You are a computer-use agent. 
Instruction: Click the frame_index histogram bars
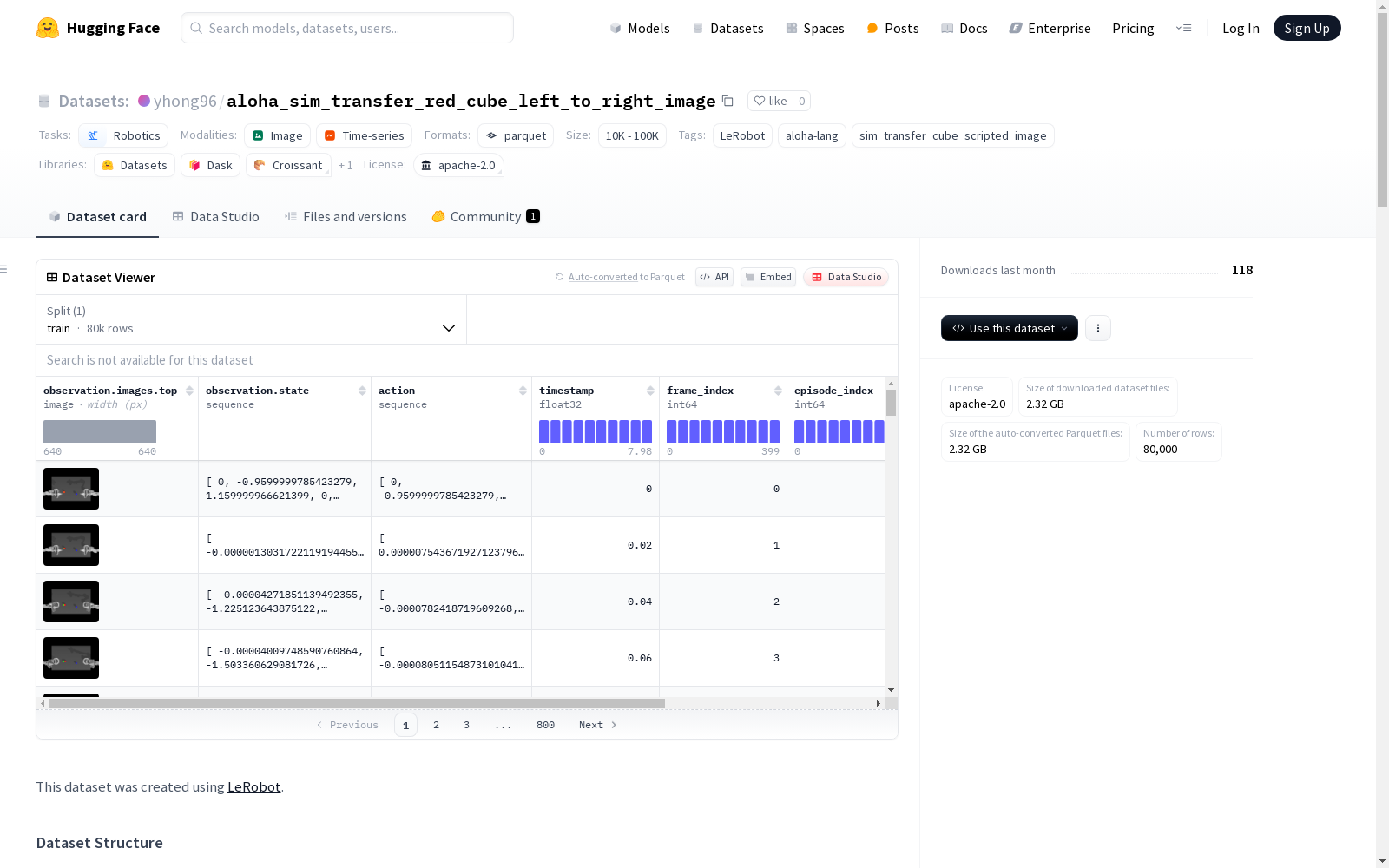click(x=723, y=431)
